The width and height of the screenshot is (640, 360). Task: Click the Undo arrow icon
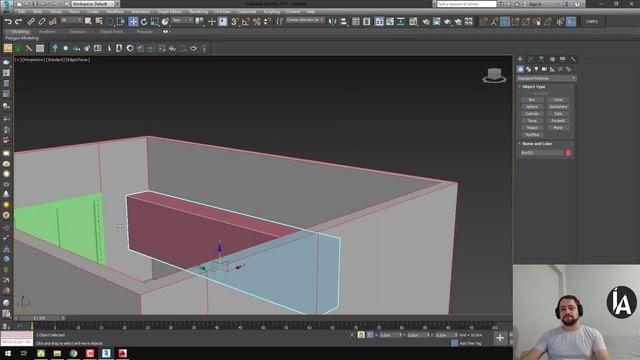(x=8, y=22)
